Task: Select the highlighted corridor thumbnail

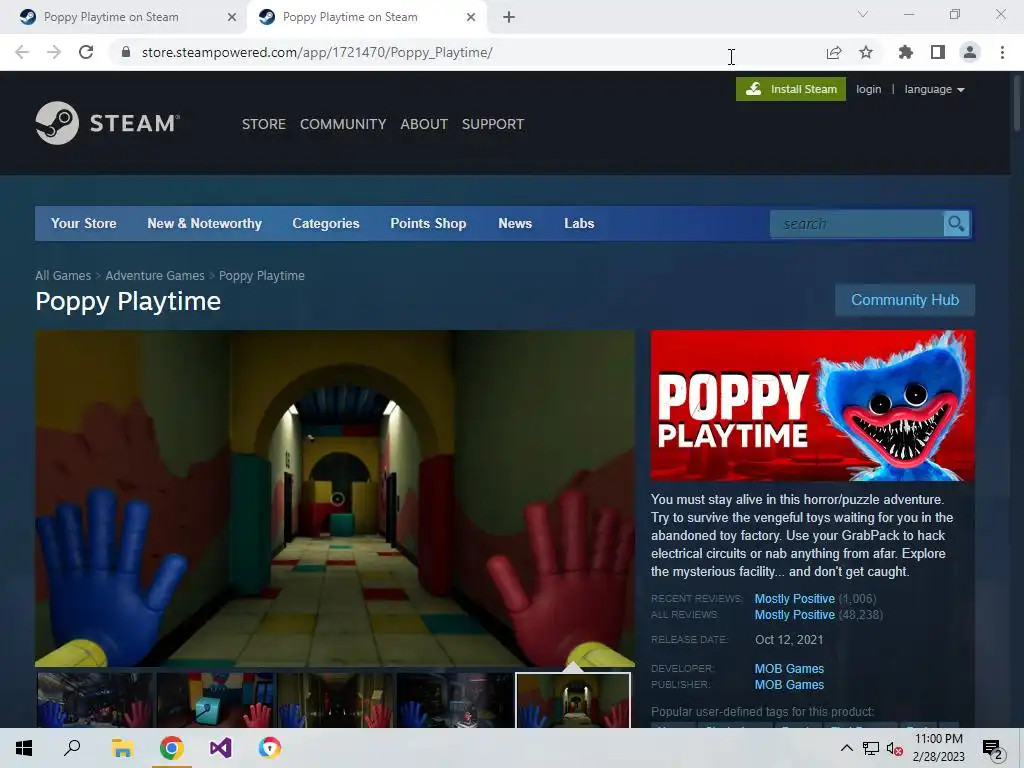Action: [573, 700]
